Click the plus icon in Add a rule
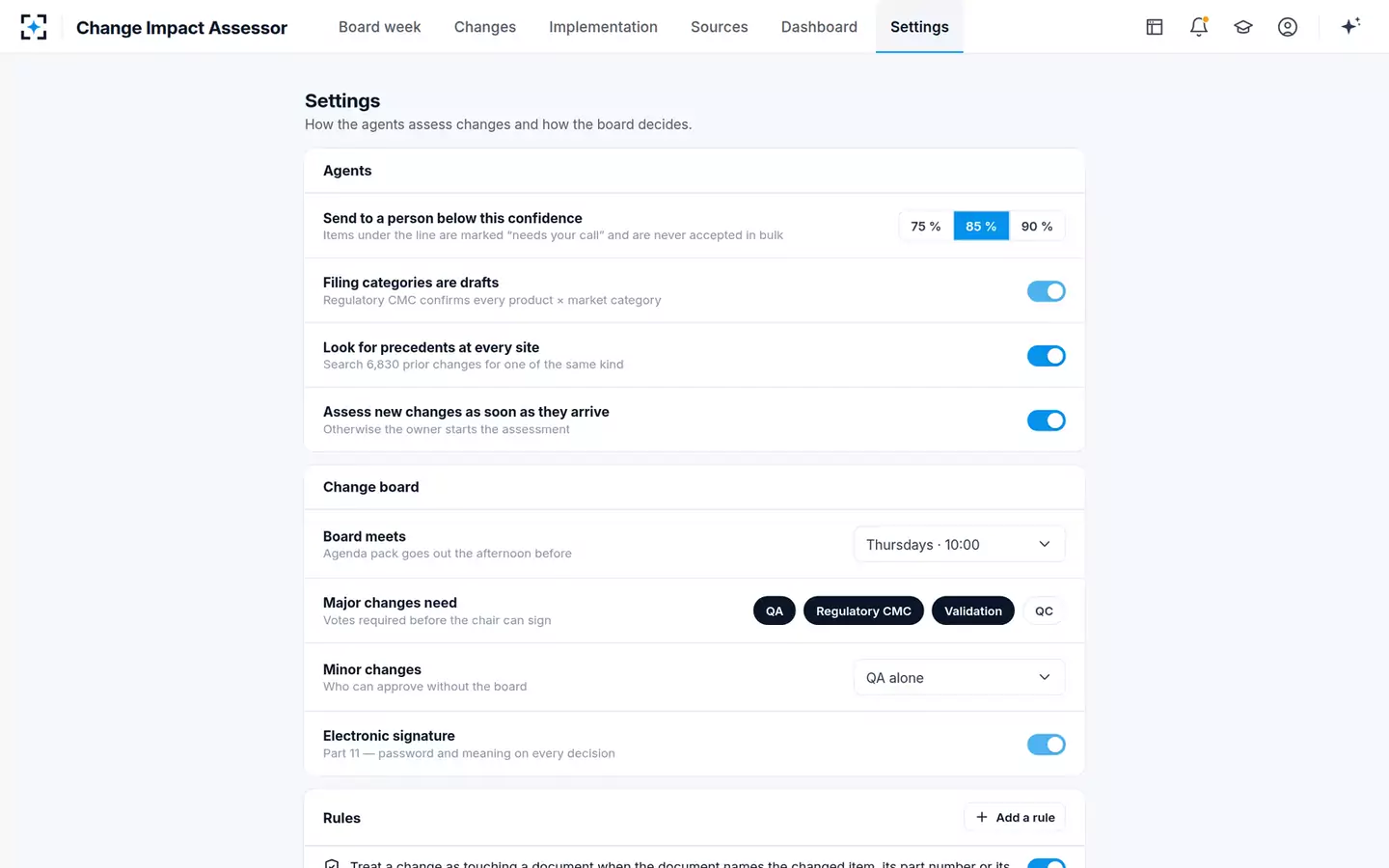Viewport: 1389px width, 868px height. [982, 817]
